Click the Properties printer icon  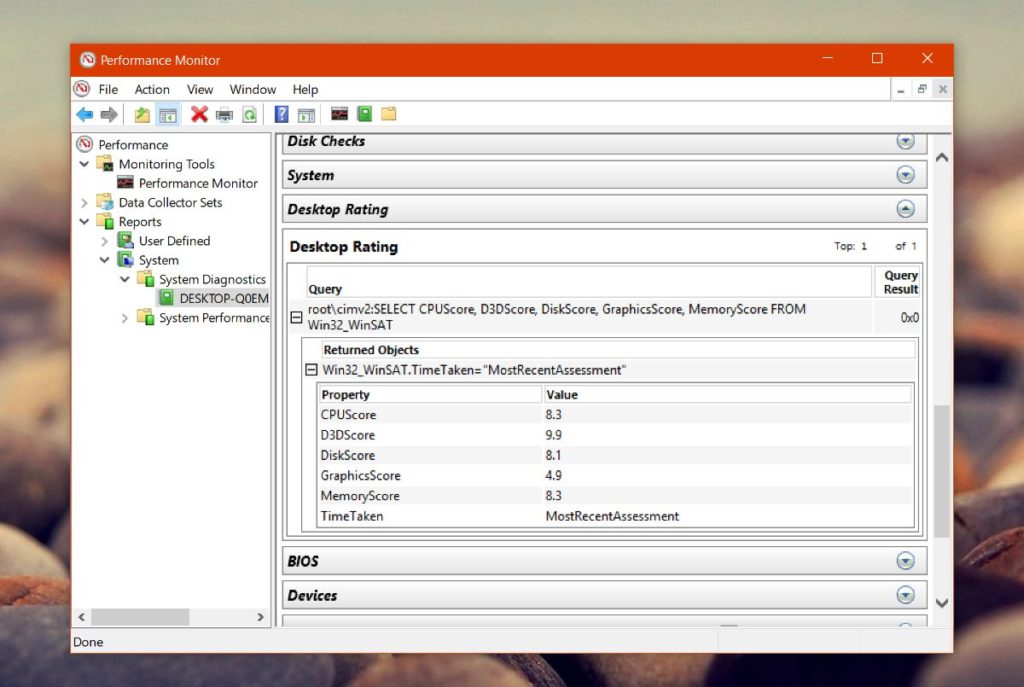226,114
